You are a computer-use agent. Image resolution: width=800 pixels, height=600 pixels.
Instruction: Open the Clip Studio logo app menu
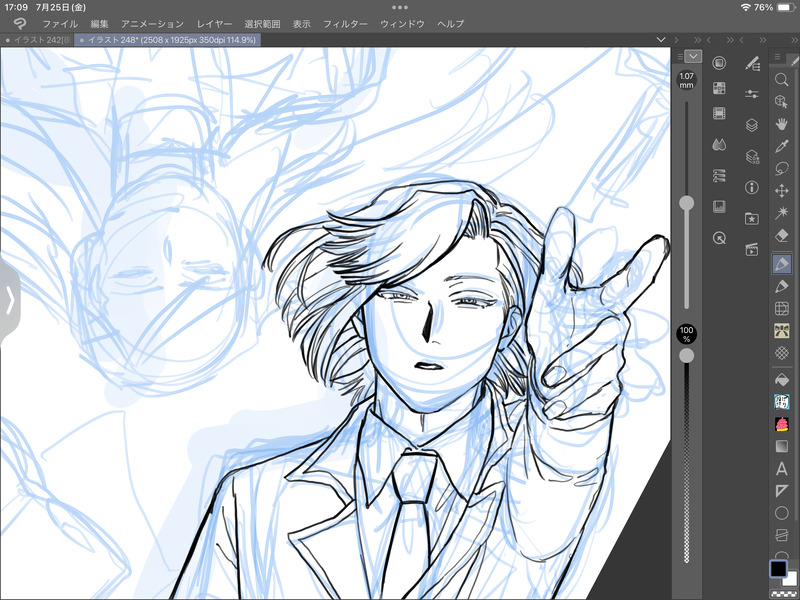tap(19, 23)
